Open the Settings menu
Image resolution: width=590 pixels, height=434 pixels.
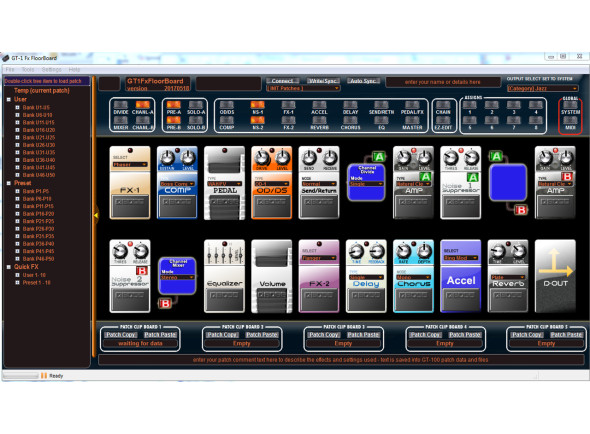pos(52,70)
